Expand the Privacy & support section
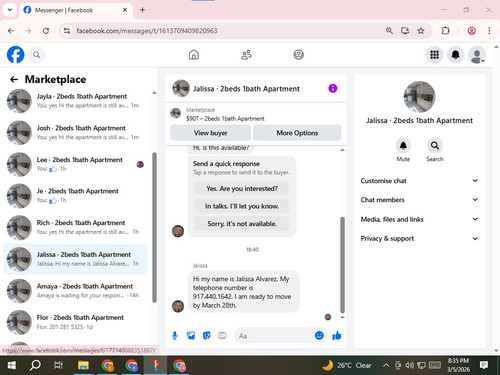The image size is (500, 375). pos(419,238)
